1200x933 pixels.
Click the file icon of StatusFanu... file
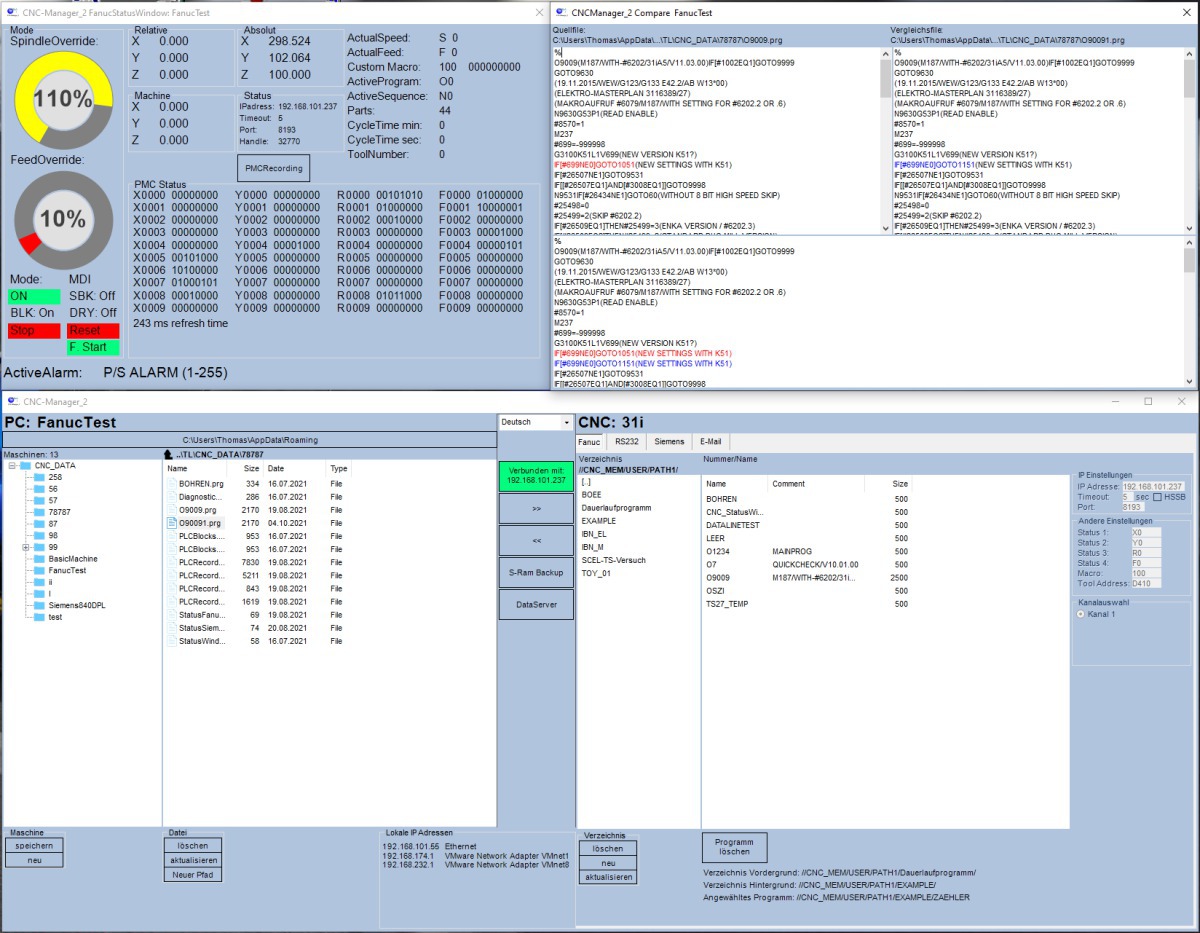pyautogui.click(x=171, y=615)
